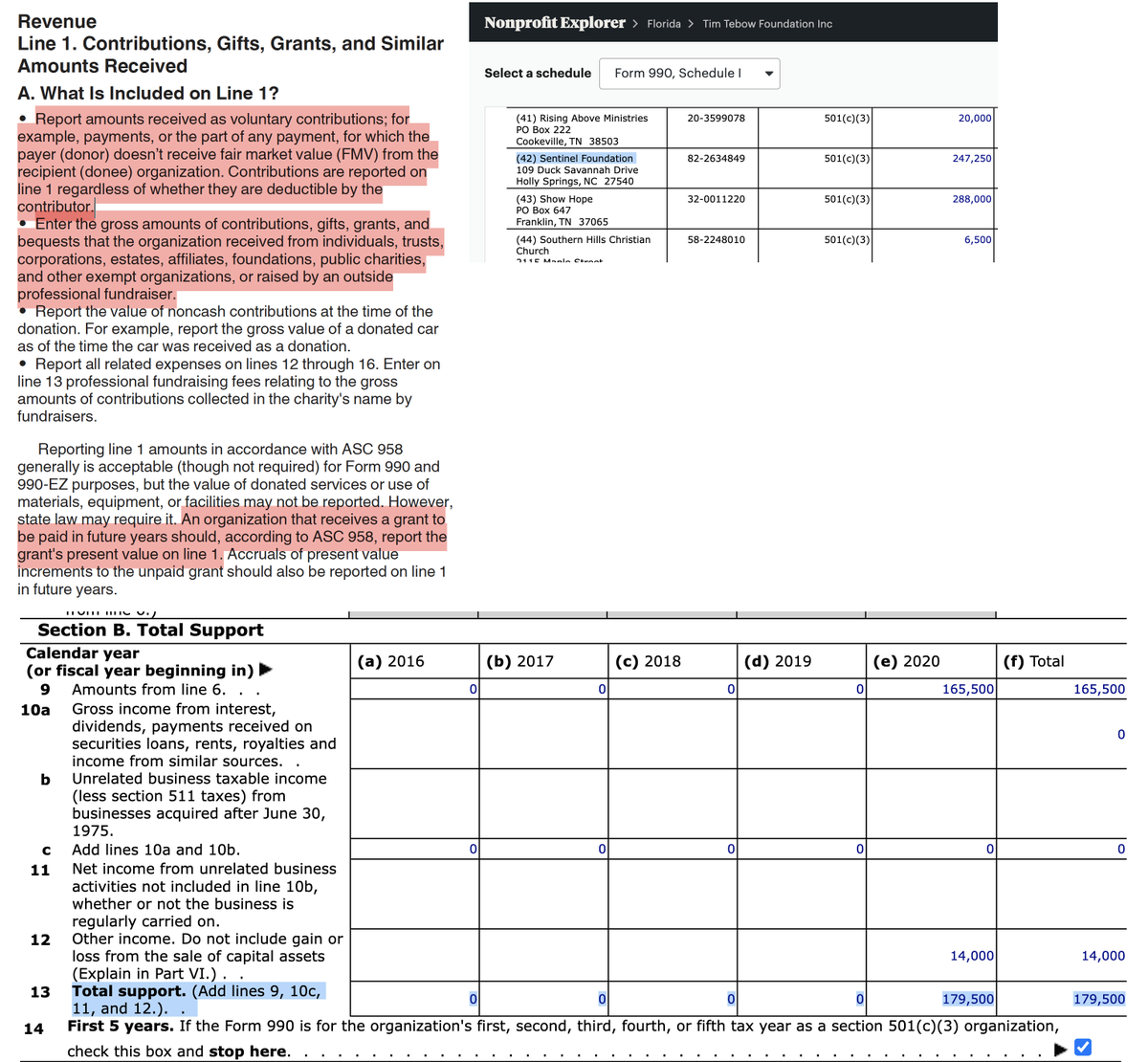Click the (d) 2019 column header
The width and height of the screenshot is (1148, 1062).
point(778,661)
